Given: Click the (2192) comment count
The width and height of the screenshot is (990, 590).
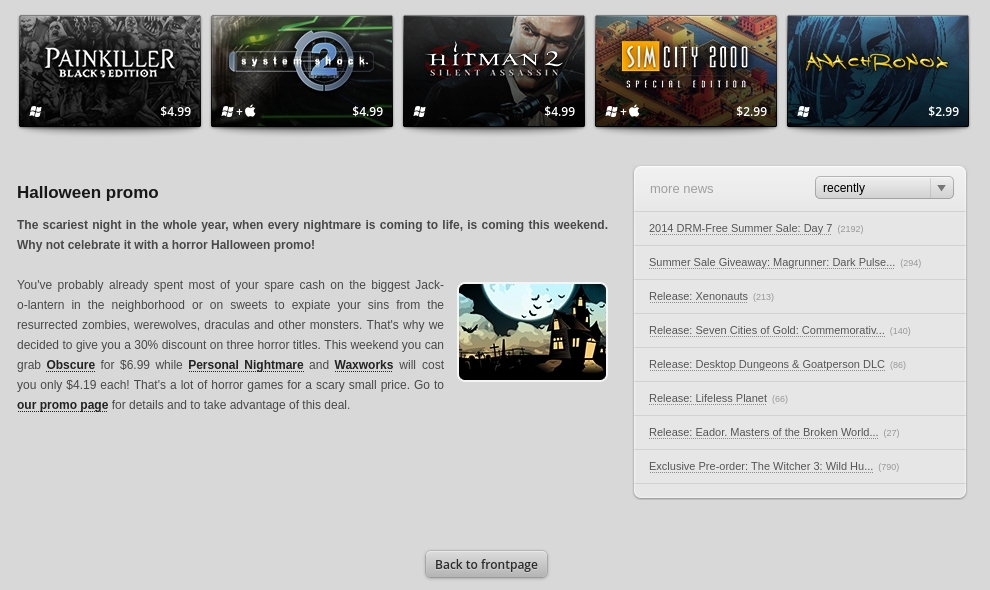Looking at the screenshot, I should click(850, 229).
